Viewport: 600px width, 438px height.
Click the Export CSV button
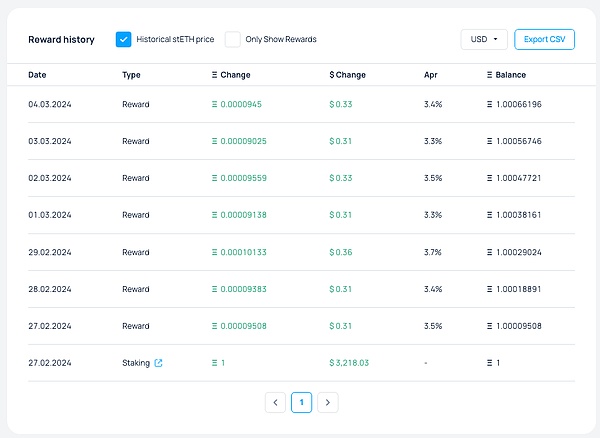[544, 39]
